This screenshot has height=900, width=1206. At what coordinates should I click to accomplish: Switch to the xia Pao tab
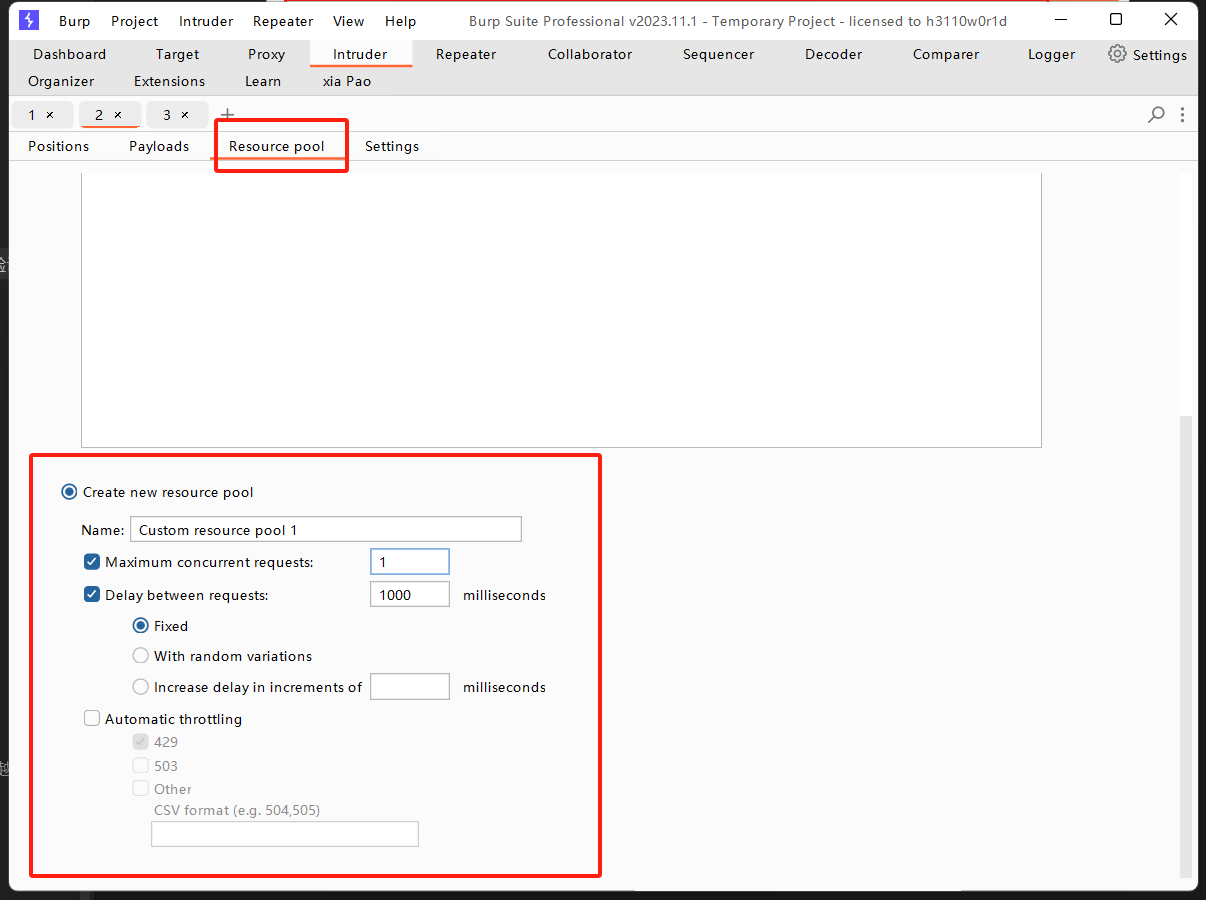coord(347,81)
